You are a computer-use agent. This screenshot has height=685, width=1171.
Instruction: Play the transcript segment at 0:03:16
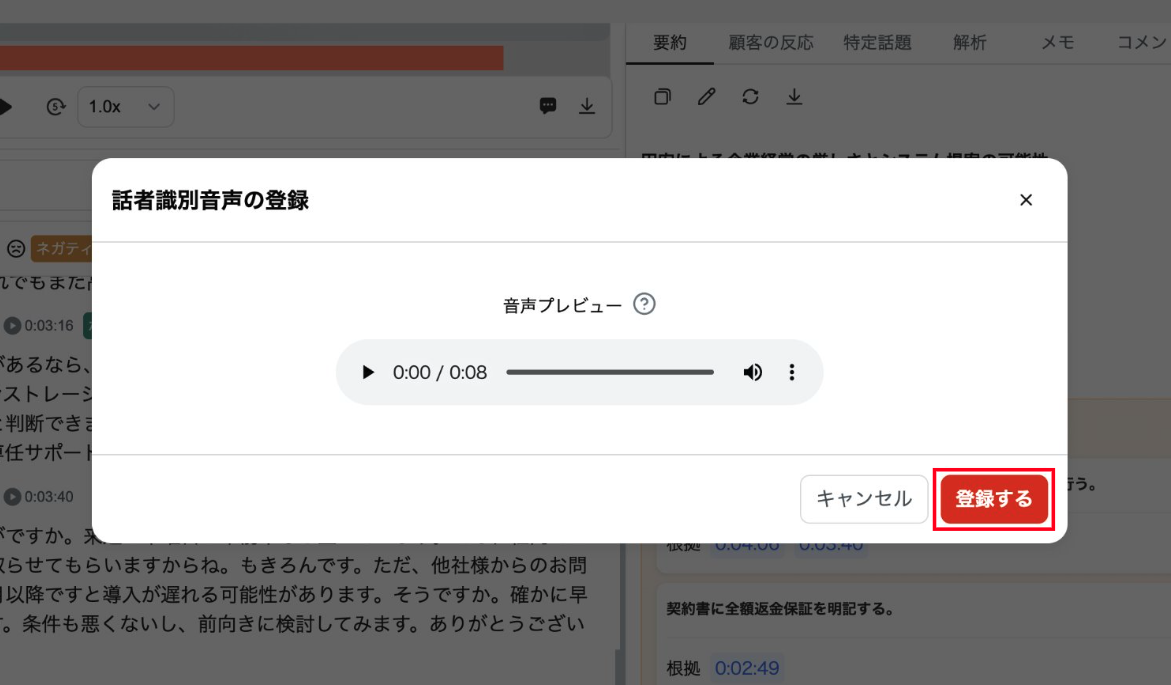pyautogui.click(x=12, y=326)
